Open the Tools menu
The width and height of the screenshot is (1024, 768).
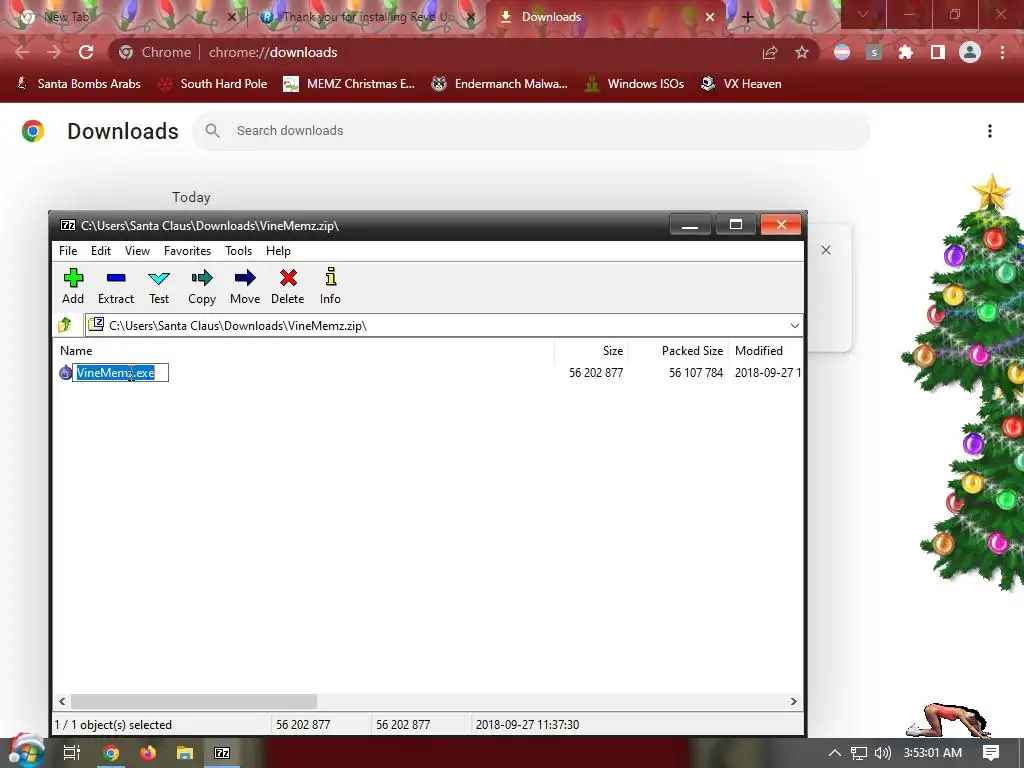click(238, 251)
